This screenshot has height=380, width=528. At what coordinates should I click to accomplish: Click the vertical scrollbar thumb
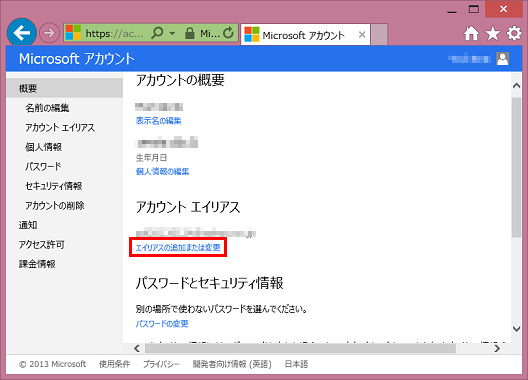click(517, 167)
